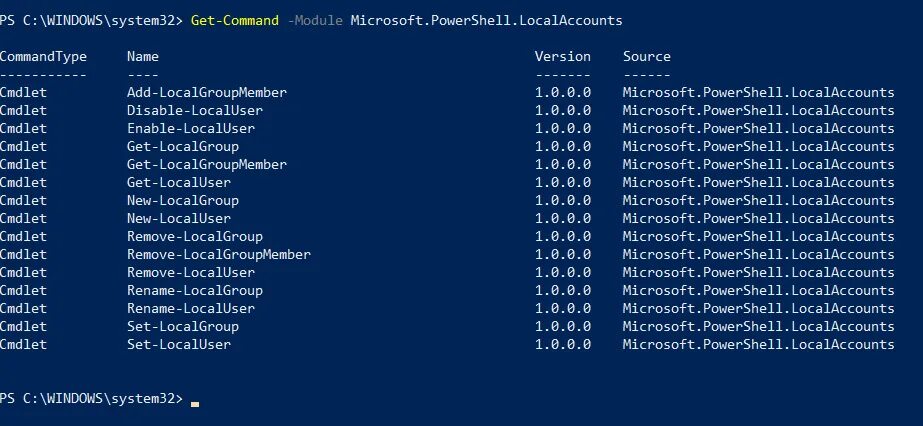Viewport: 923px width, 426px height.
Task: Place cursor at the blinking bottom prompt
Action: click(x=195, y=400)
